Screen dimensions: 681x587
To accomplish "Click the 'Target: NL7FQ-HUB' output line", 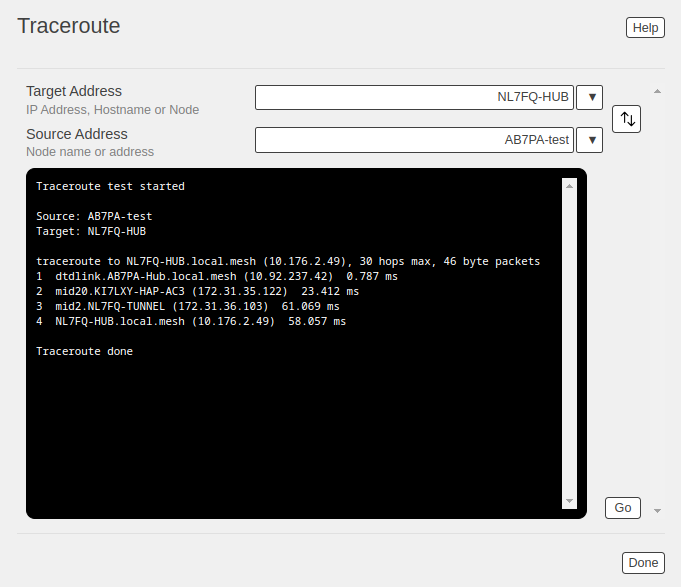I will coord(91,231).
